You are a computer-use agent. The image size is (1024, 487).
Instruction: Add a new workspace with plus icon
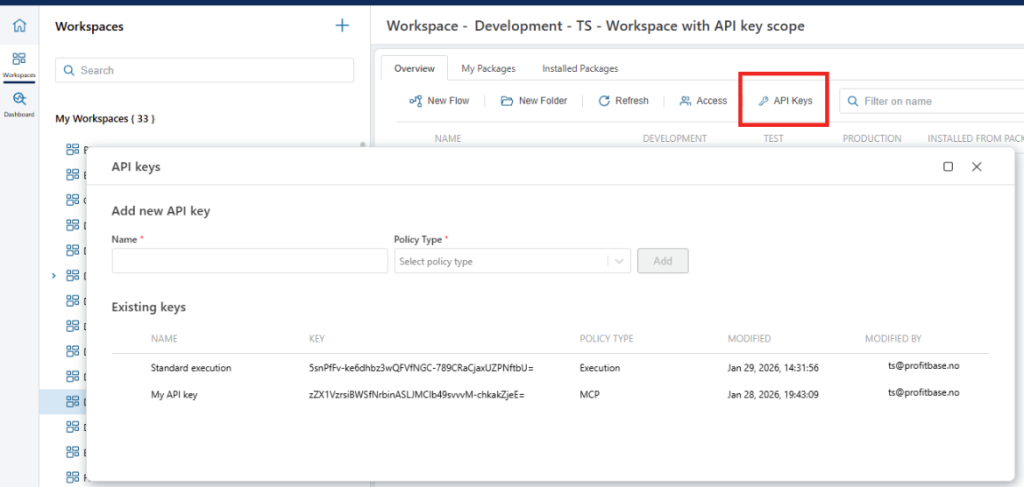(342, 26)
